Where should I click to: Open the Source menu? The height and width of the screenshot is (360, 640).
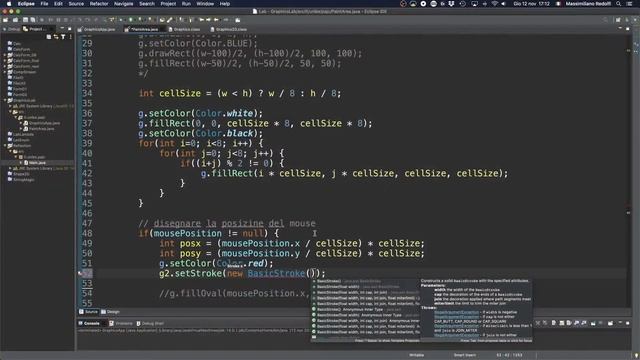coord(76,4)
